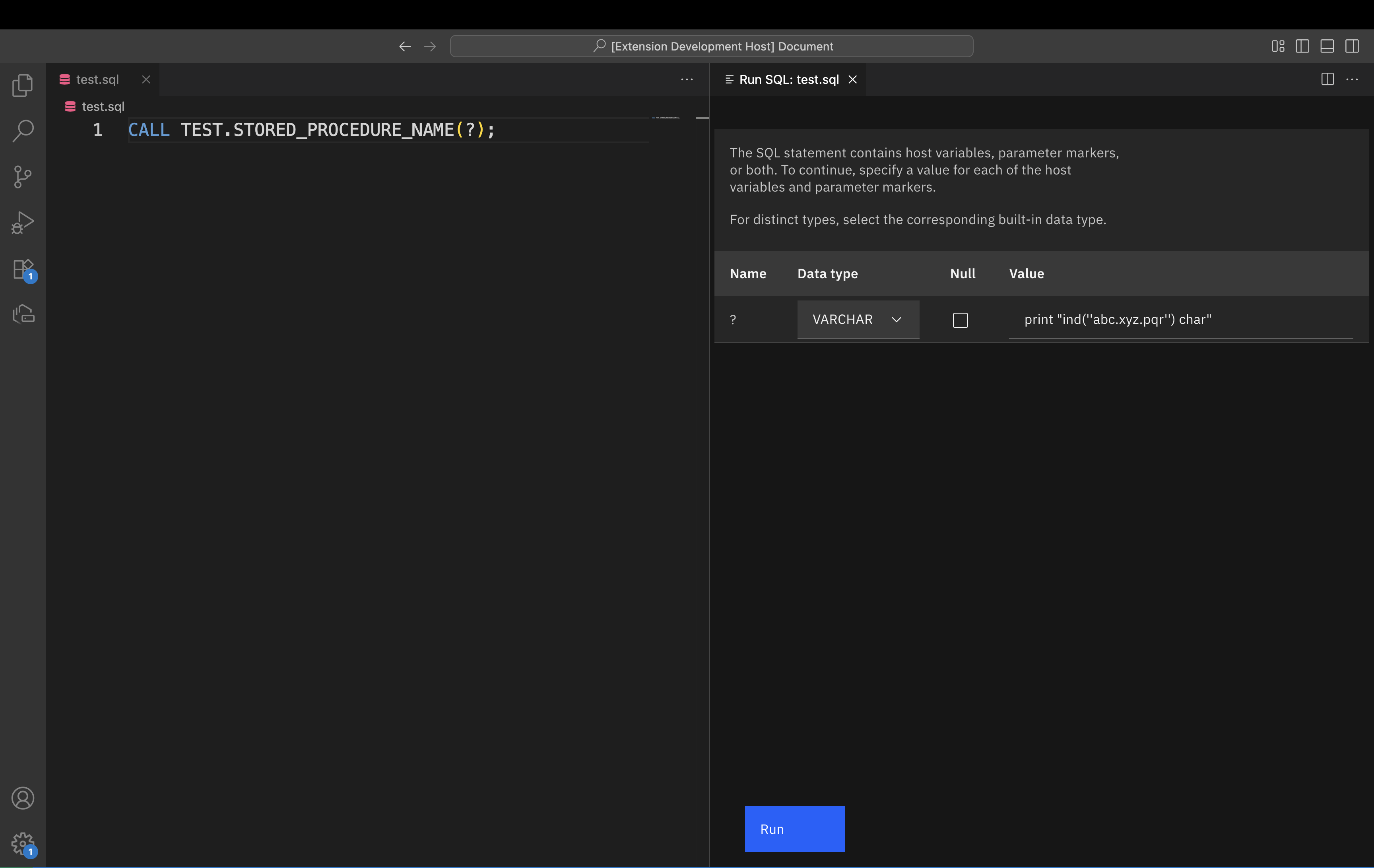
Task: Click the Run button
Action: click(795, 829)
